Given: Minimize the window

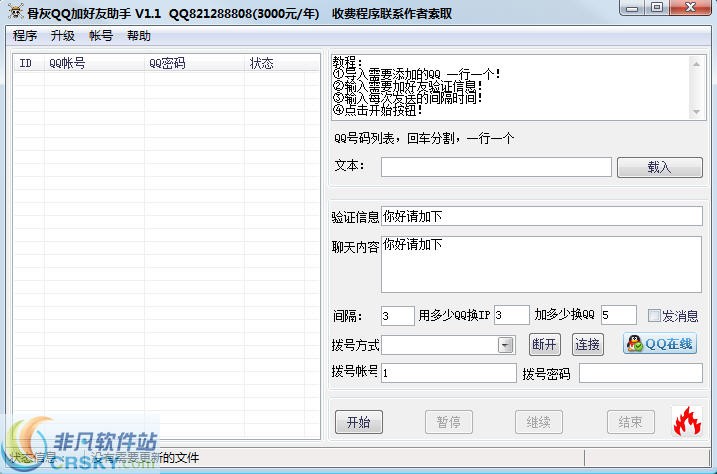Looking at the screenshot, I should [633, 8].
